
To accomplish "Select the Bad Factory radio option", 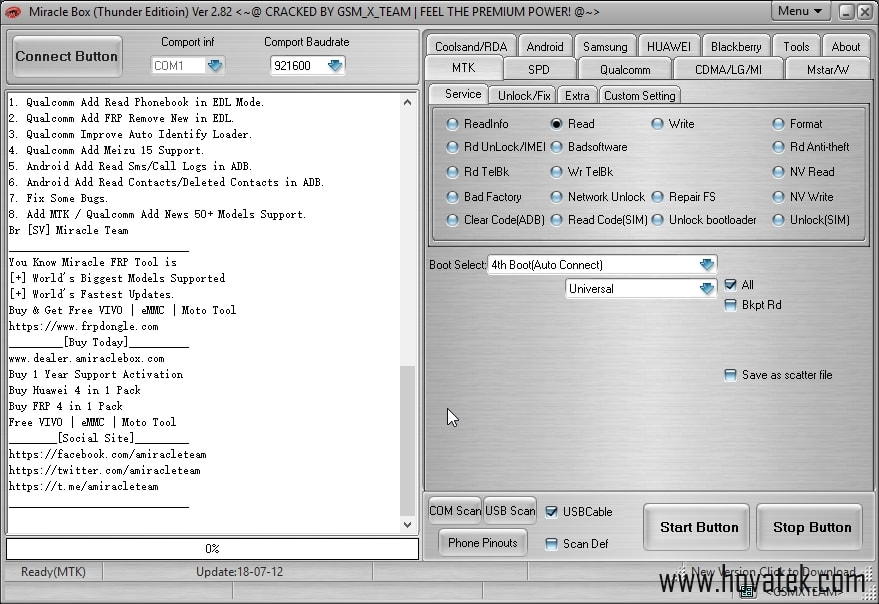I will point(484,197).
